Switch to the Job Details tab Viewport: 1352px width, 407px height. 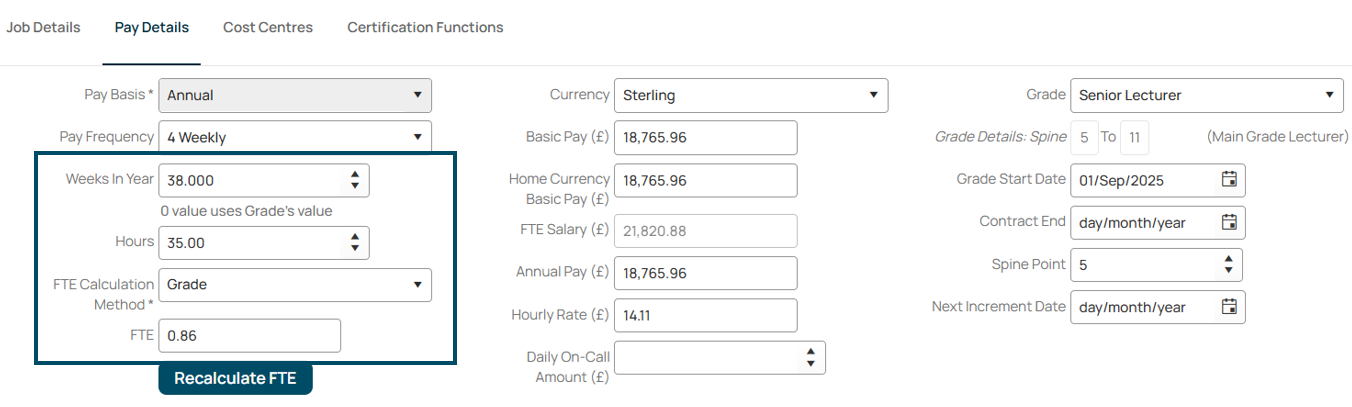coord(43,27)
